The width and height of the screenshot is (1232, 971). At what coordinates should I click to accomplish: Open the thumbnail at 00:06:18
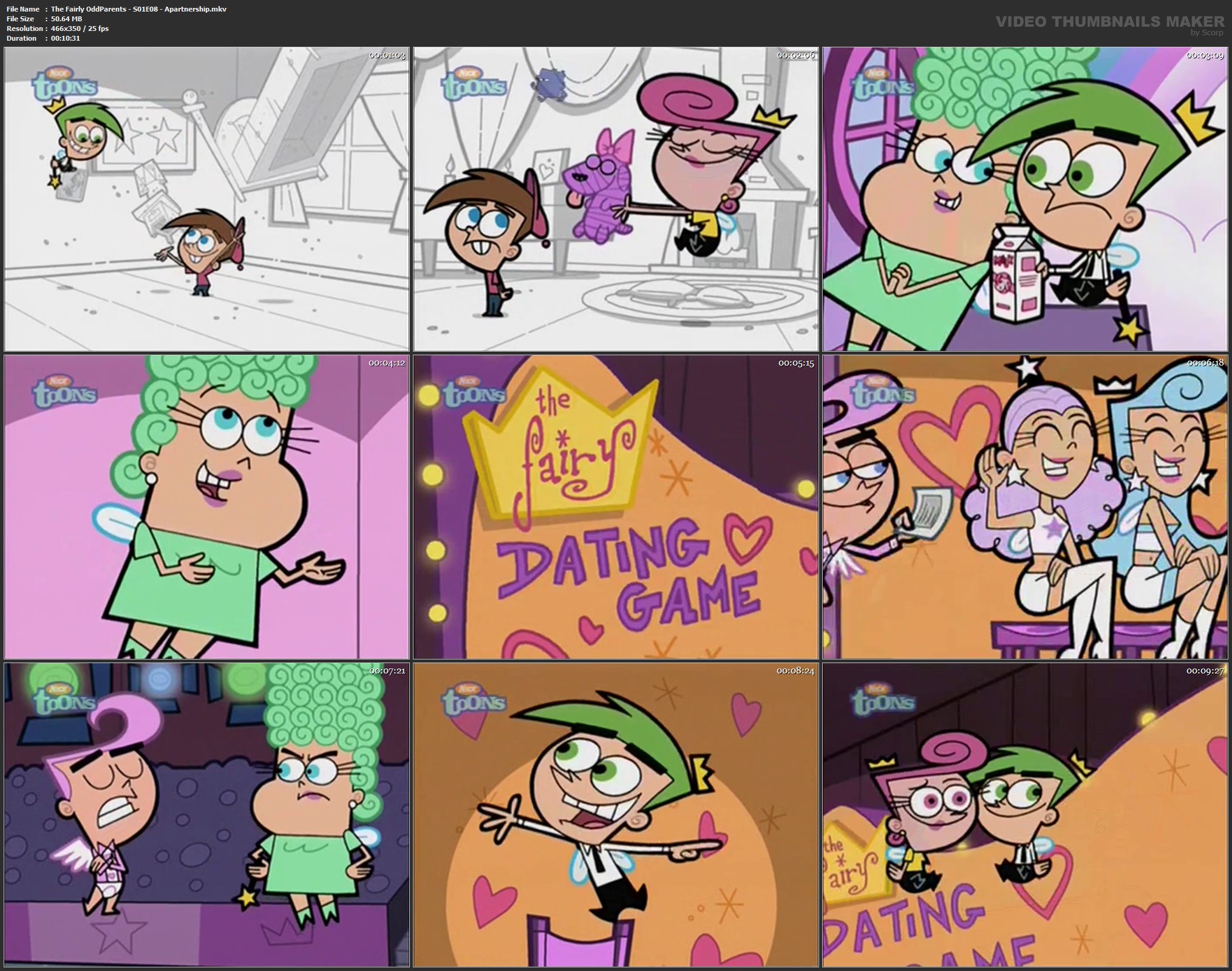coord(1025,507)
